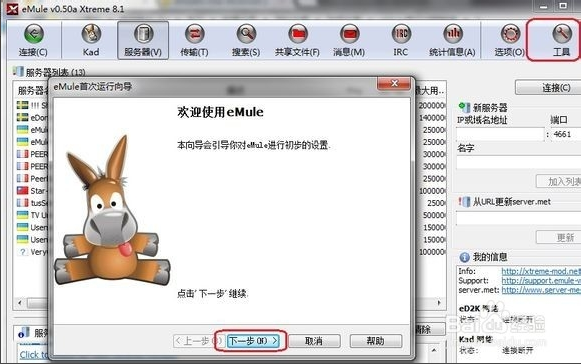Click the max users (最大用..) column header
Viewport: 581px width, 364px height.
point(430,90)
